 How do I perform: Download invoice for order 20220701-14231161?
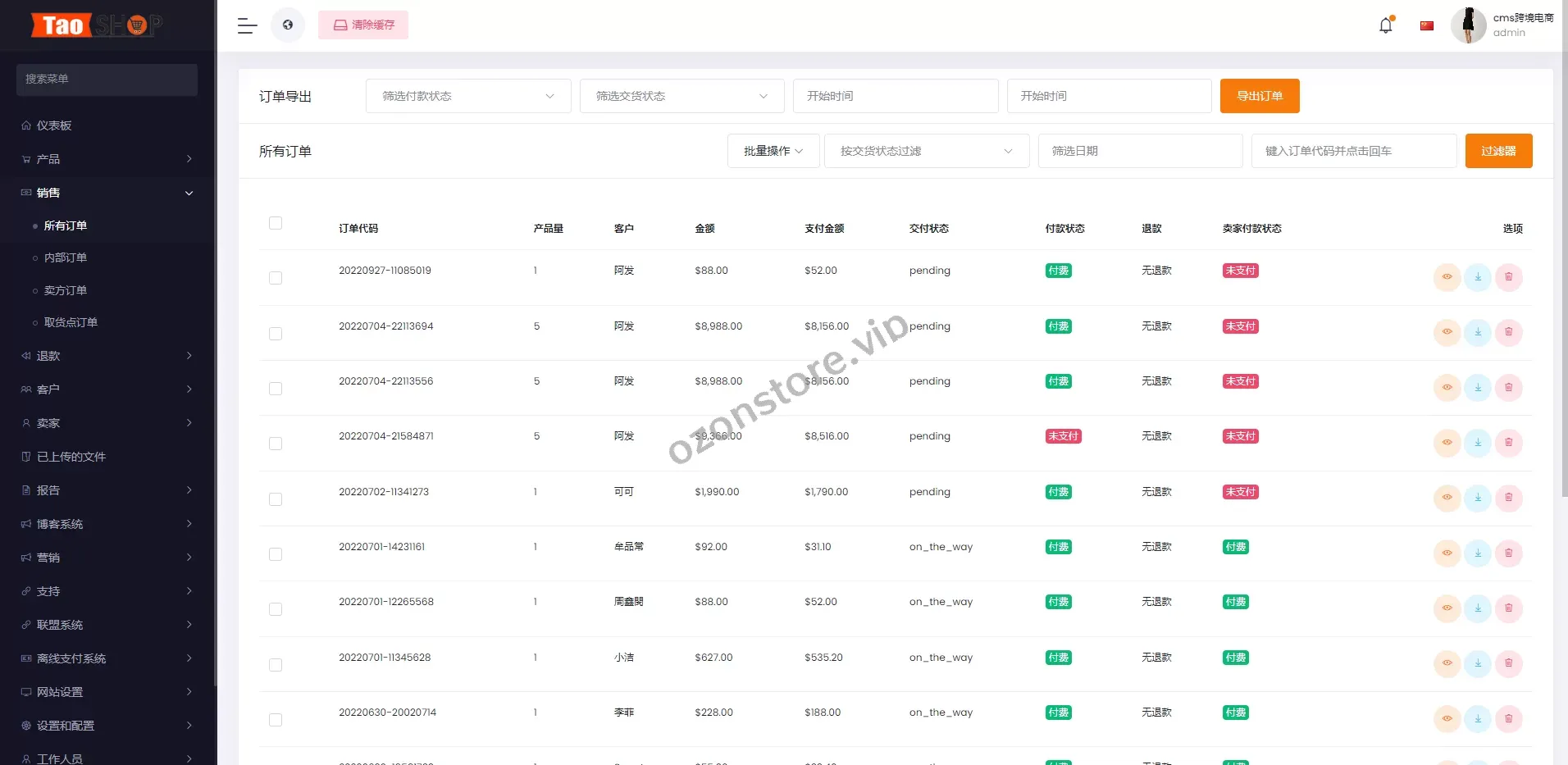1478,553
